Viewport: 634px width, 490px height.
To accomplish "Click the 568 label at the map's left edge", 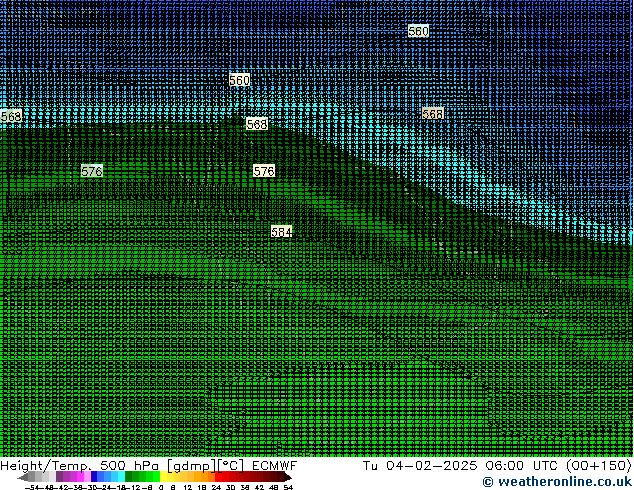I will coord(11,116).
